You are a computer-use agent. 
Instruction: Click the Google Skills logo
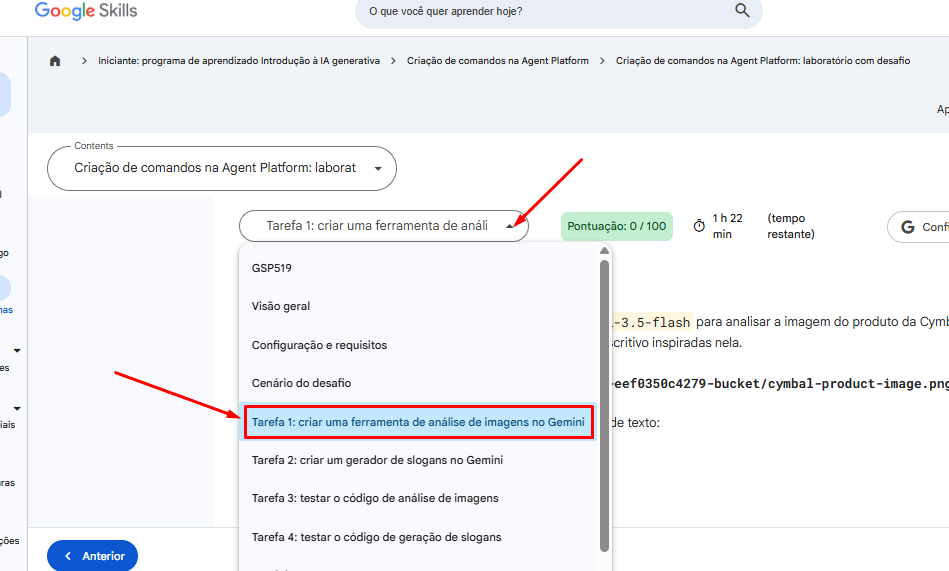[86, 11]
